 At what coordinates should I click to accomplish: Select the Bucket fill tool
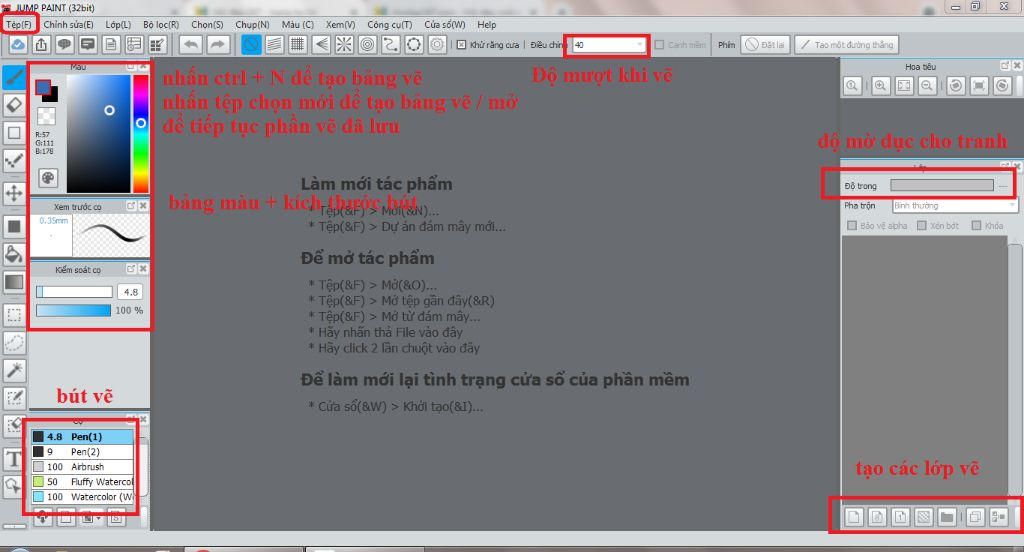(x=14, y=254)
